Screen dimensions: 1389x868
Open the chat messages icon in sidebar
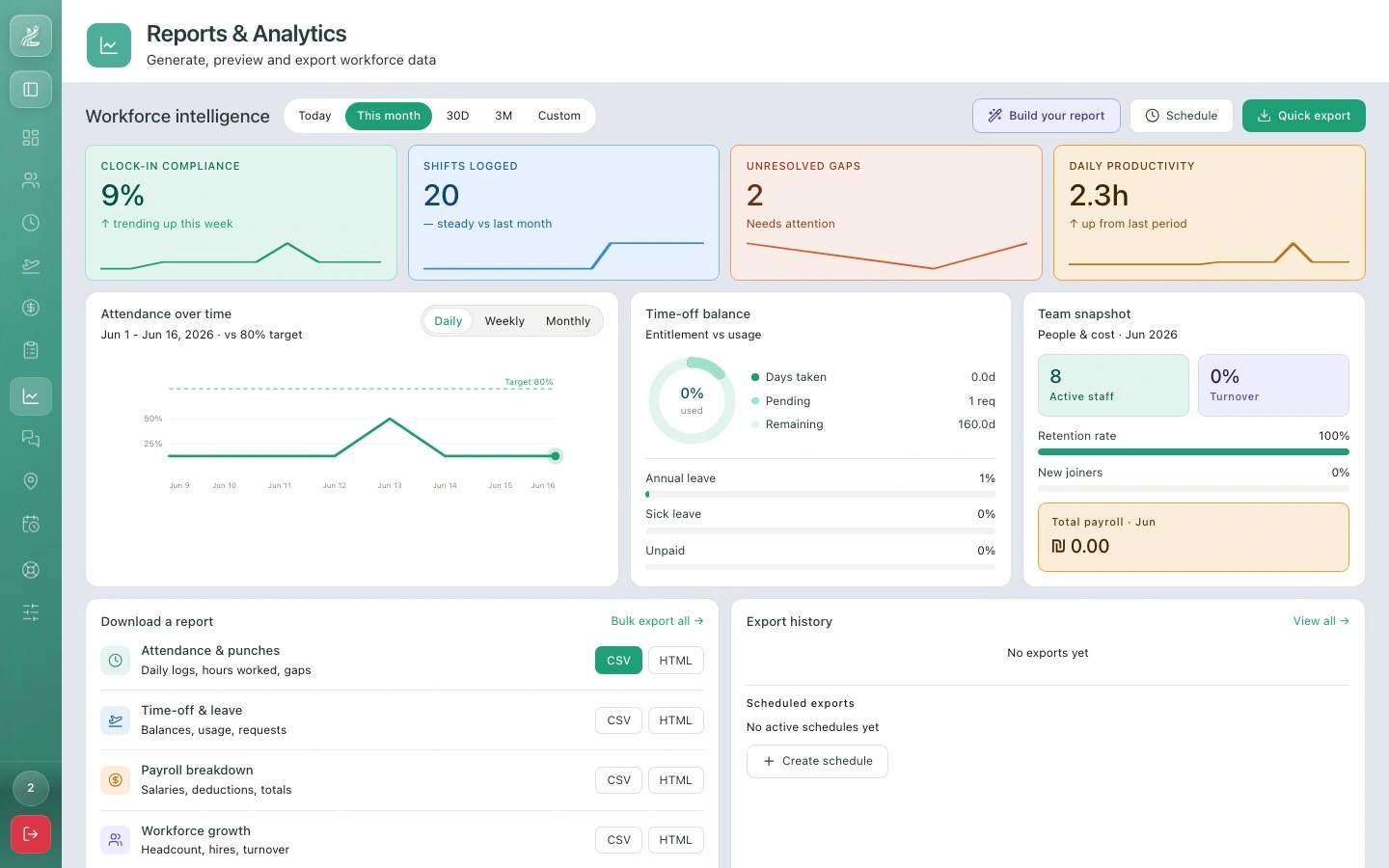tap(31, 439)
